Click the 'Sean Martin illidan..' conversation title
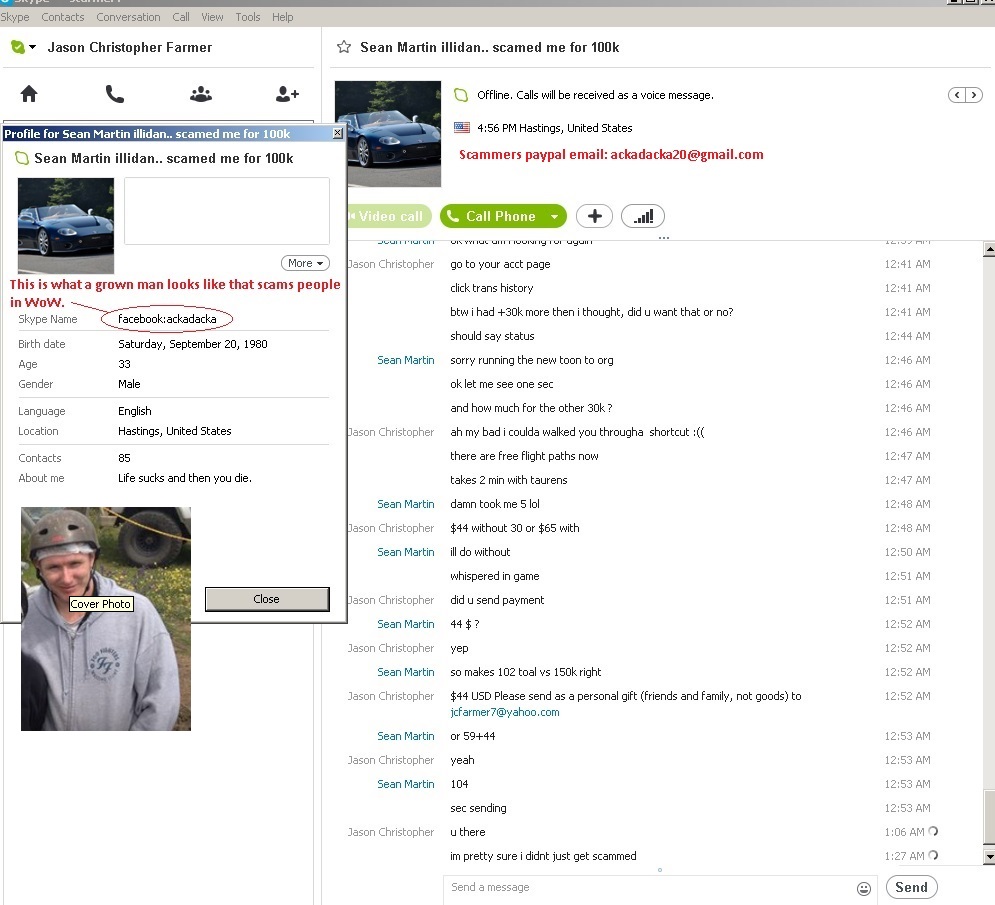Image resolution: width=995 pixels, height=905 pixels. click(x=489, y=47)
